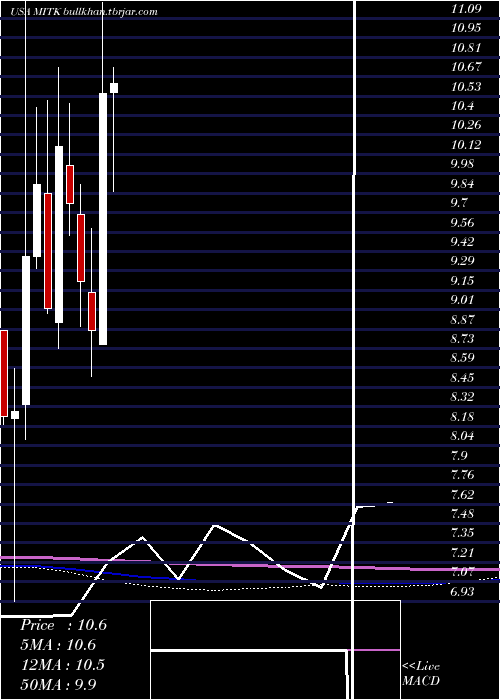Click the latest small white candlestick body
Image resolution: width=500 pixels, height=700 pixels.
(x=114, y=88)
